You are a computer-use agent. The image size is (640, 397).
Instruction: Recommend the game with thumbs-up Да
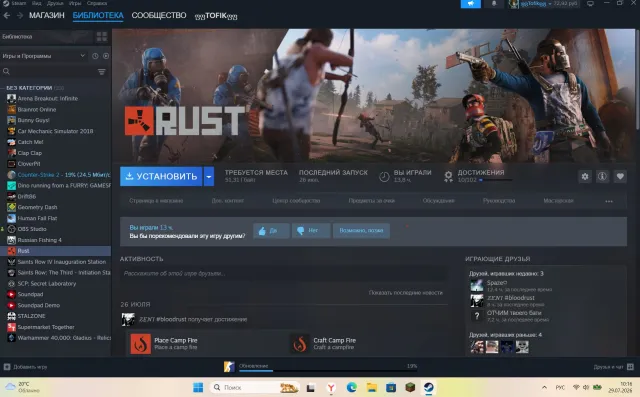[271, 231]
